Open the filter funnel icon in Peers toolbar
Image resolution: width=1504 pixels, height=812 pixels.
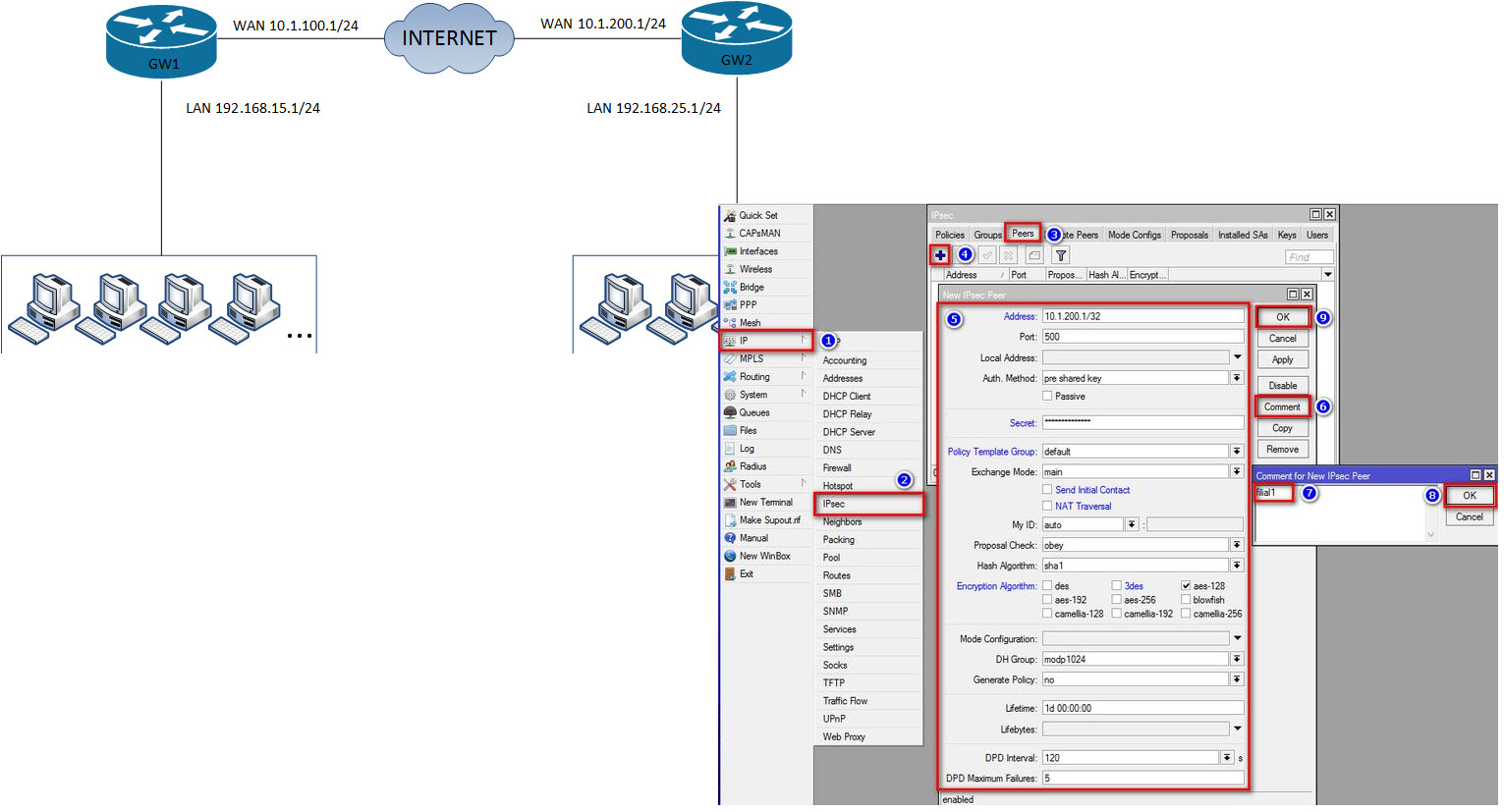pos(1060,255)
